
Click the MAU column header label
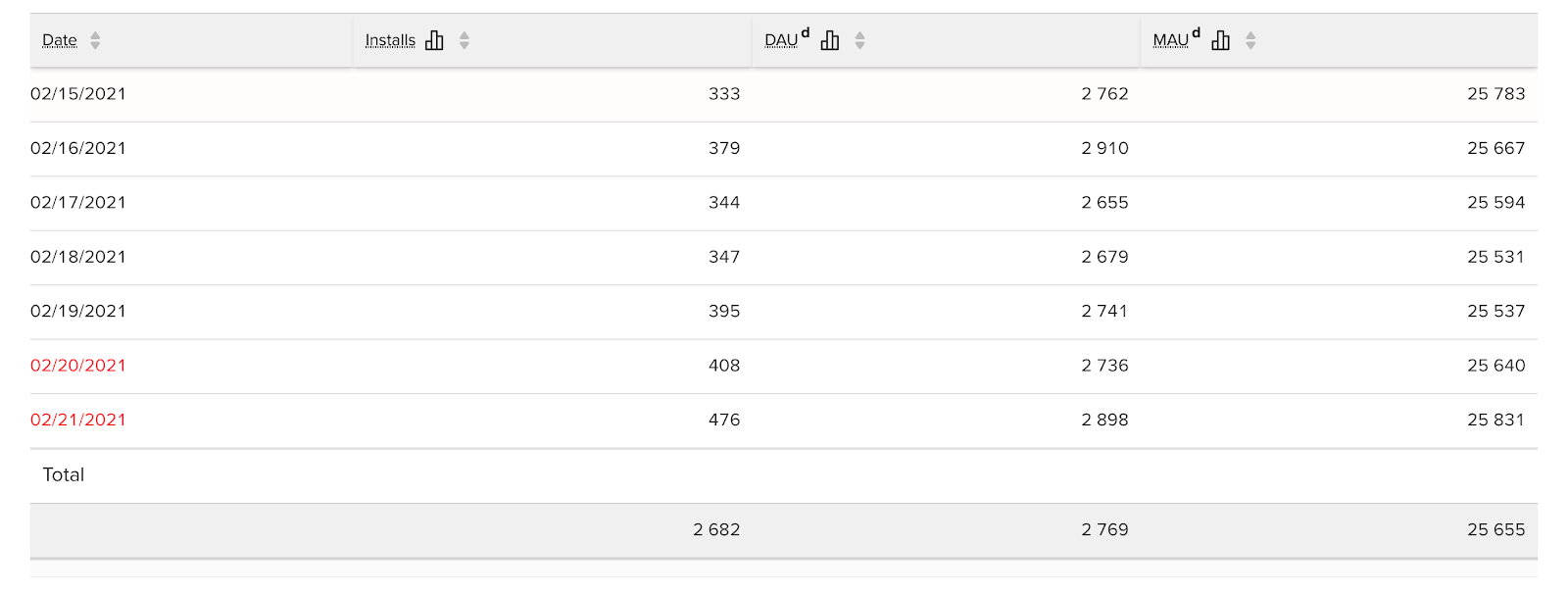(1170, 40)
